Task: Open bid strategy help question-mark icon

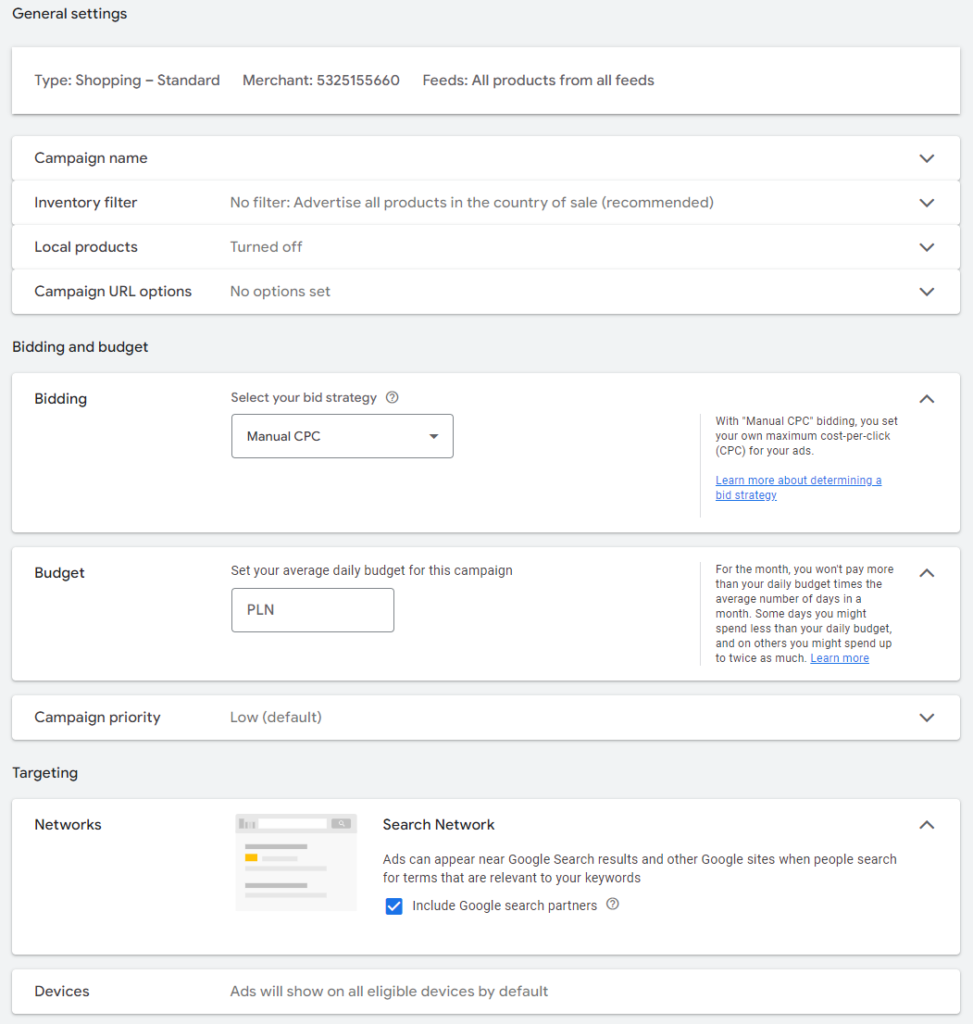Action: point(392,397)
